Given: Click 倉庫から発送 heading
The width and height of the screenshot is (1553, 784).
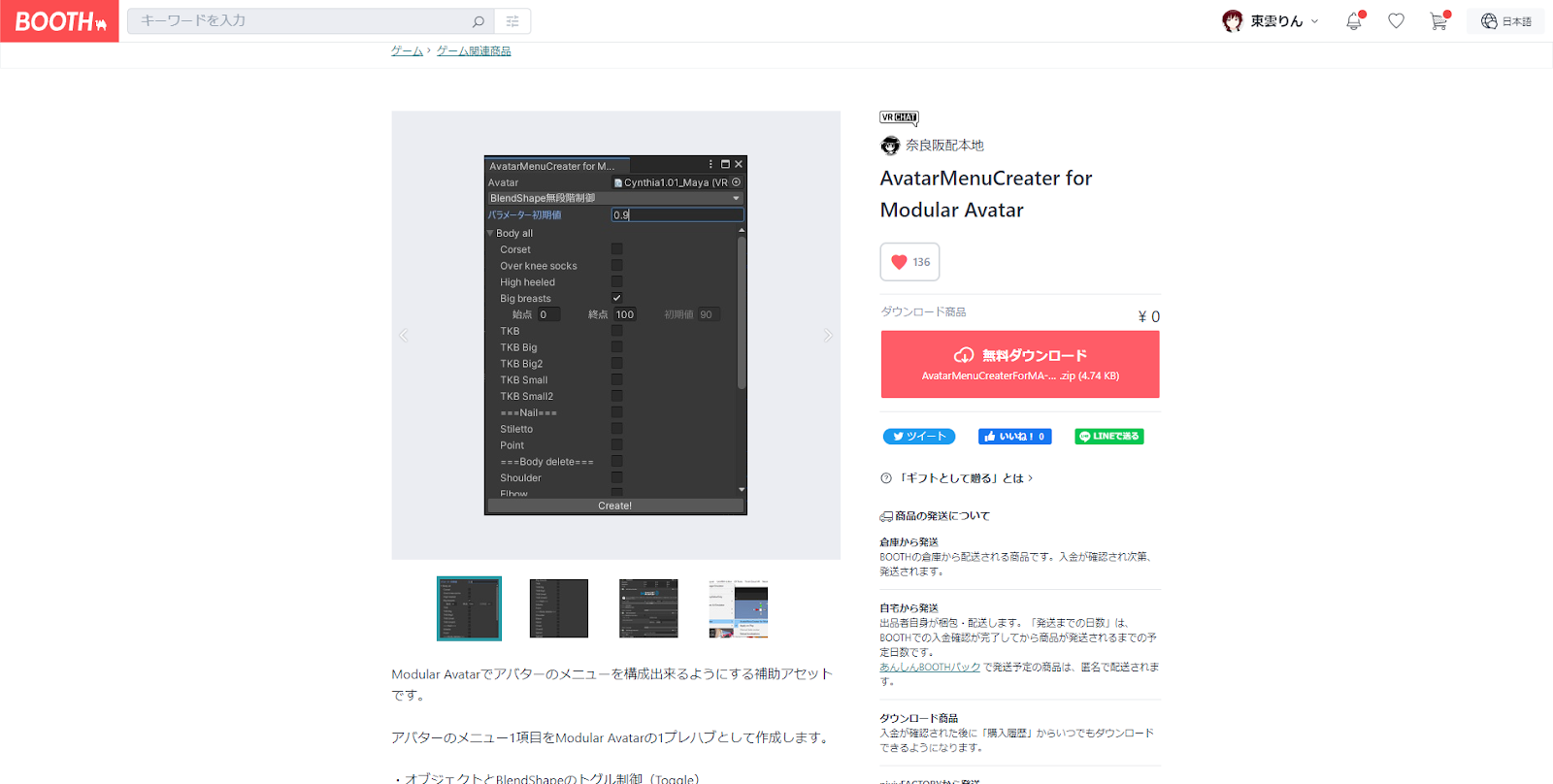Looking at the screenshot, I should click(909, 542).
